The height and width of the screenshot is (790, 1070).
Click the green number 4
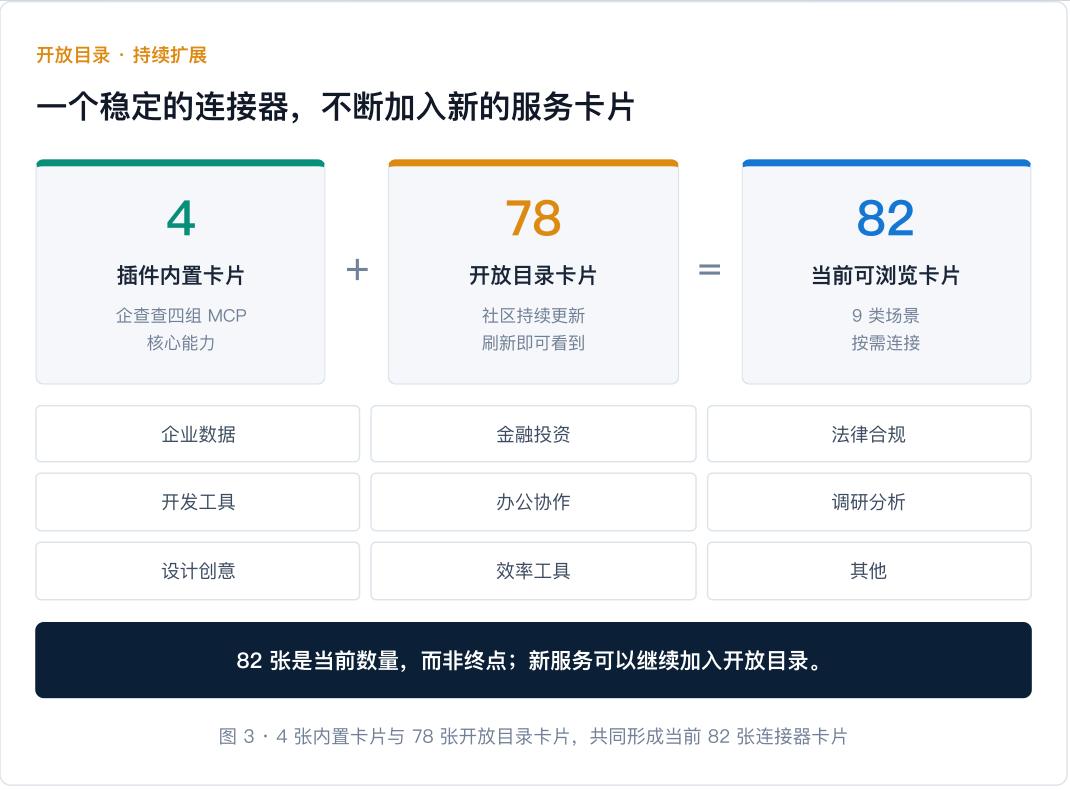point(181,218)
